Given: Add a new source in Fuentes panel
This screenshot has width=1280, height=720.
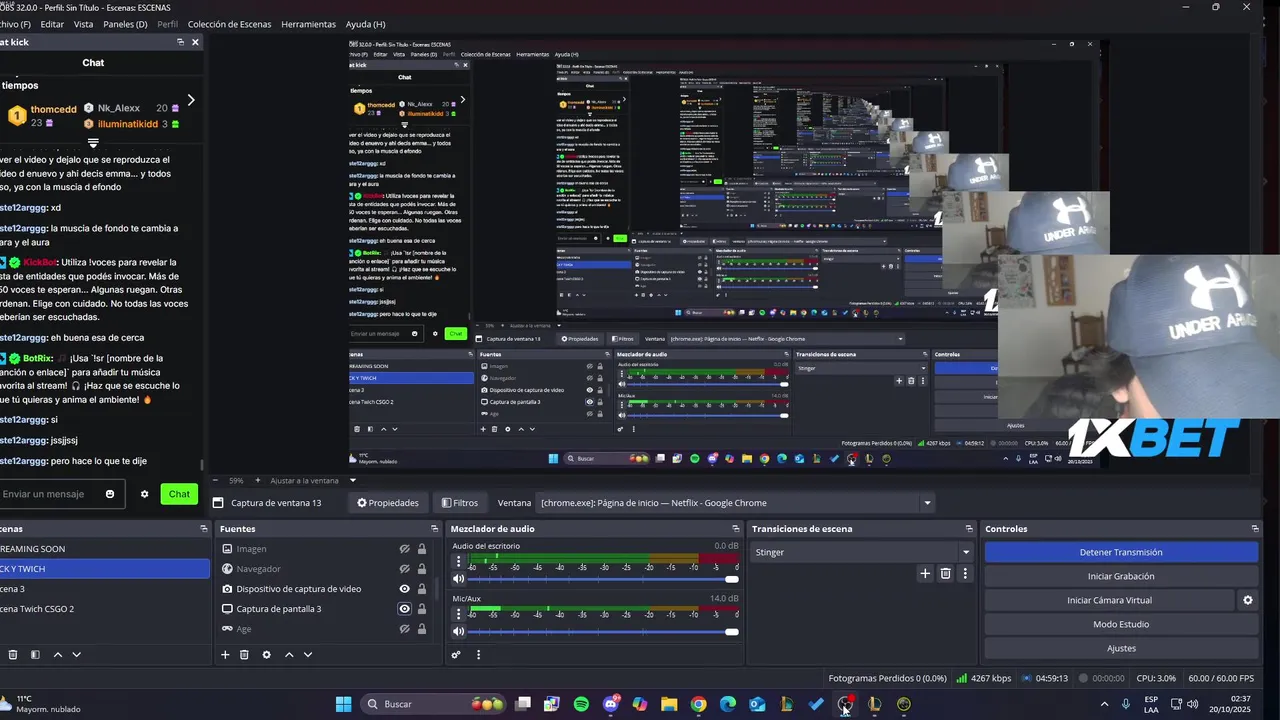Looking at the screenshot, I should pos(225,655).
